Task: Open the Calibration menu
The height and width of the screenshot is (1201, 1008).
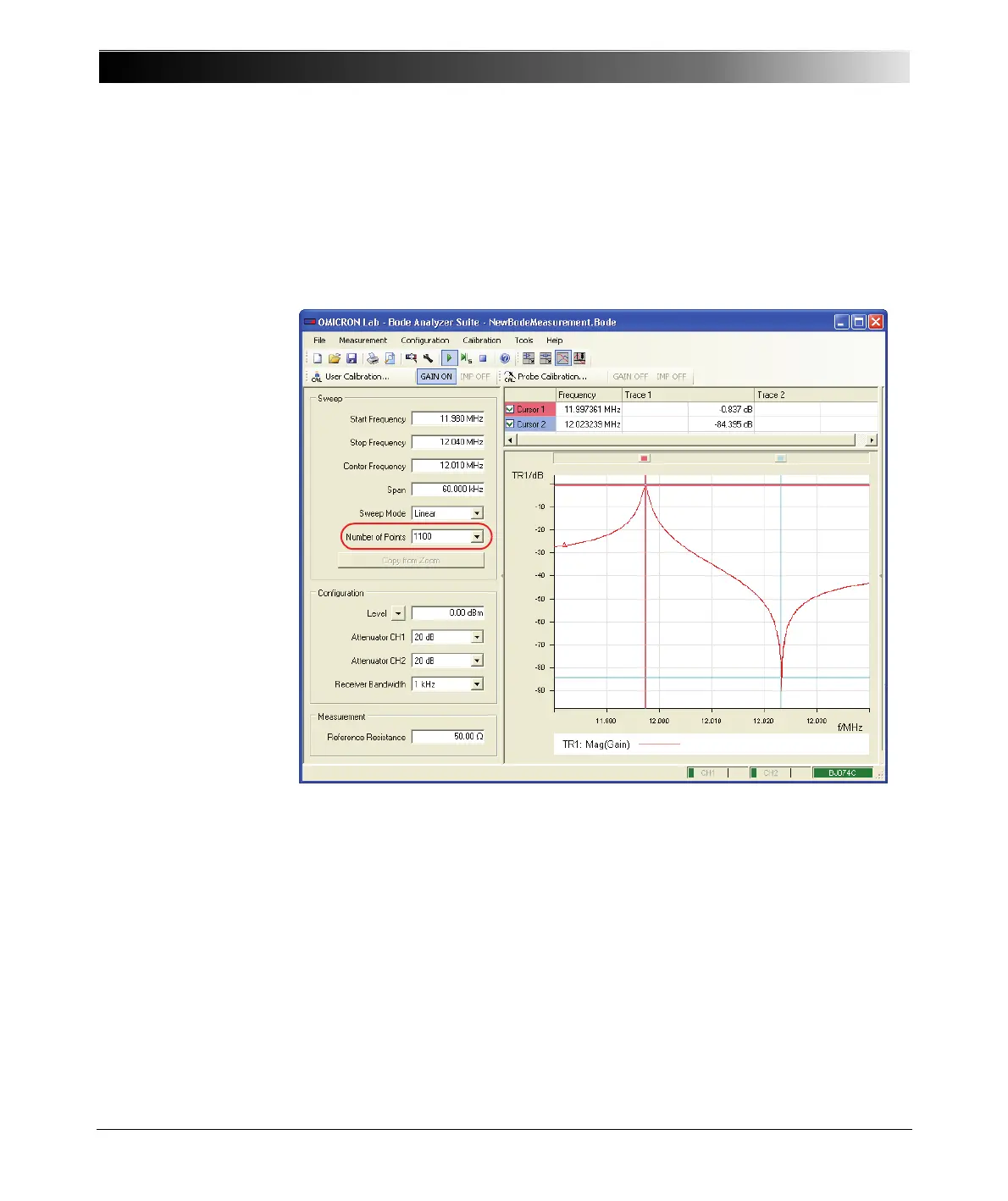Action: pyautogui.click(x=482, y=340)
